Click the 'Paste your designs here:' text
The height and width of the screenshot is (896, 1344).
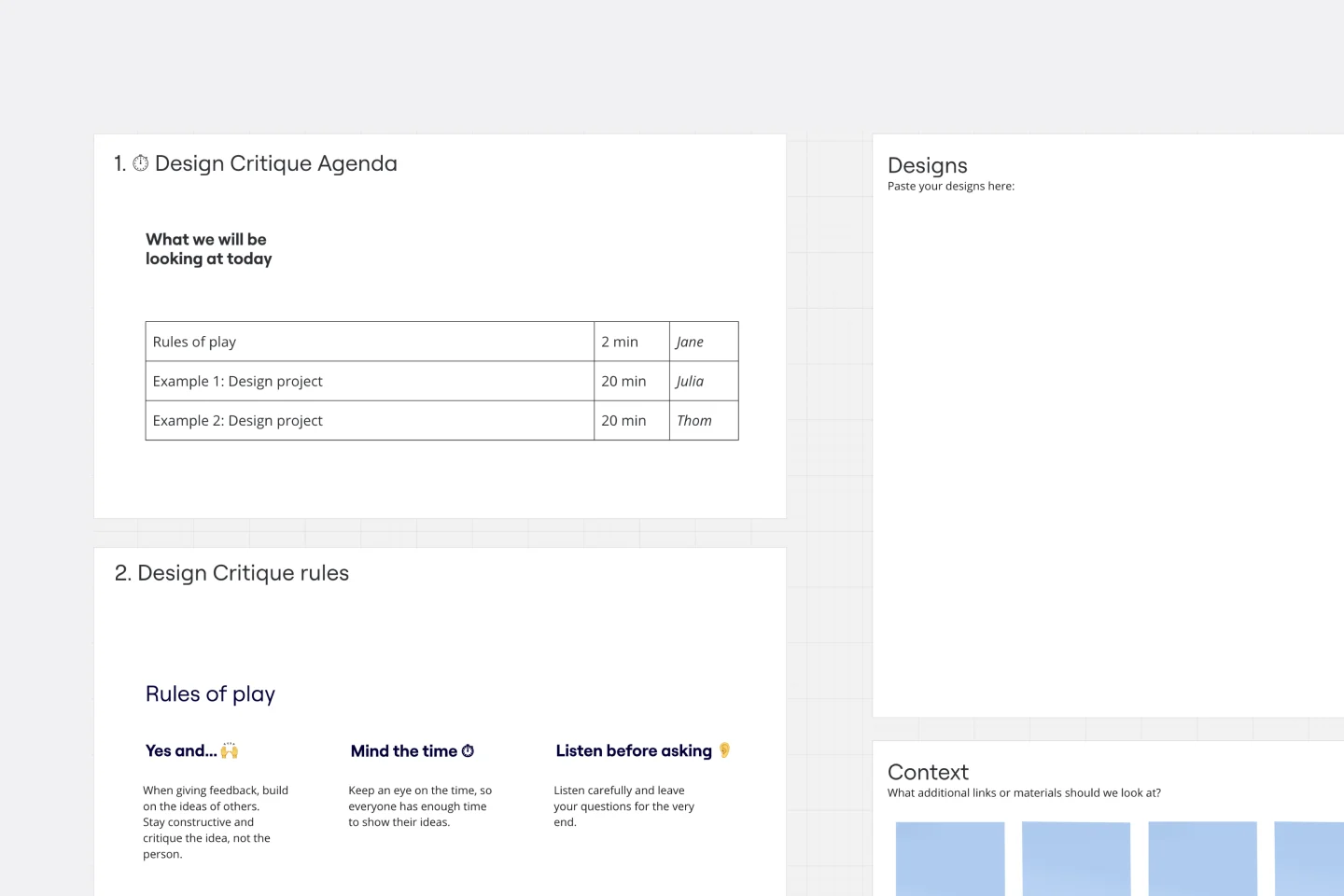pos(951,186)
